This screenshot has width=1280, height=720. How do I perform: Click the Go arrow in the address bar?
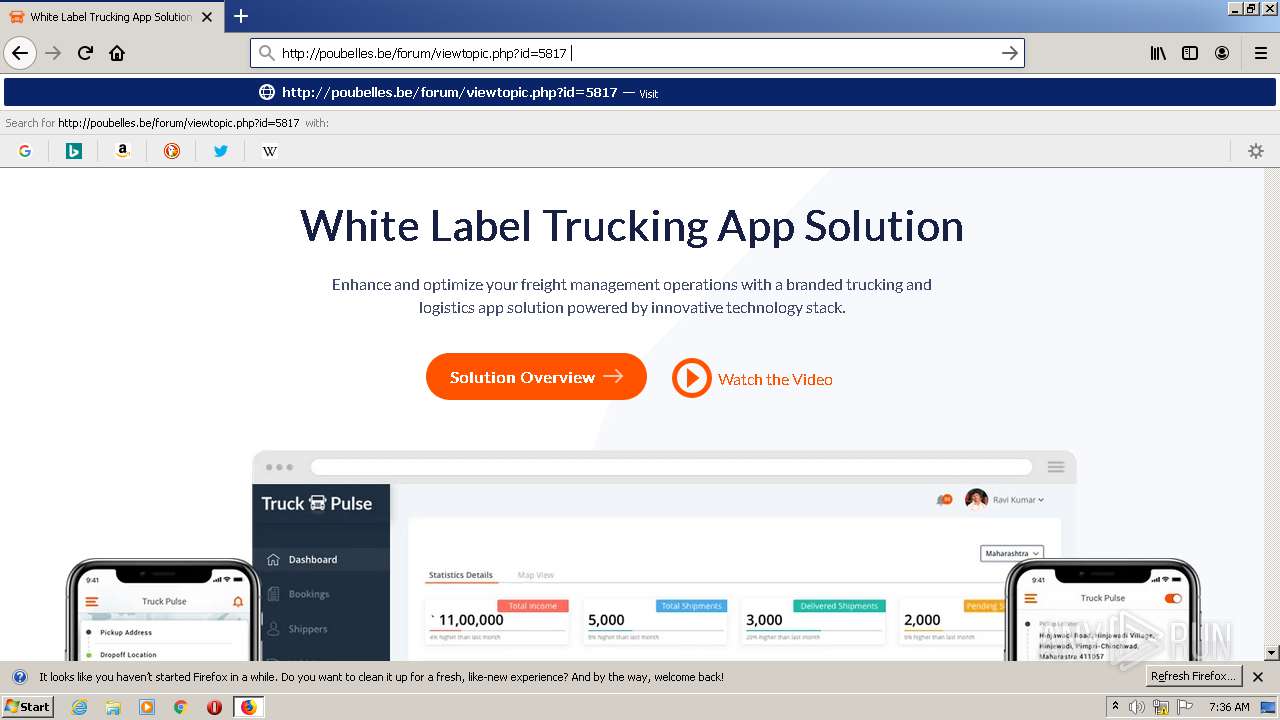pos(1010,53)
